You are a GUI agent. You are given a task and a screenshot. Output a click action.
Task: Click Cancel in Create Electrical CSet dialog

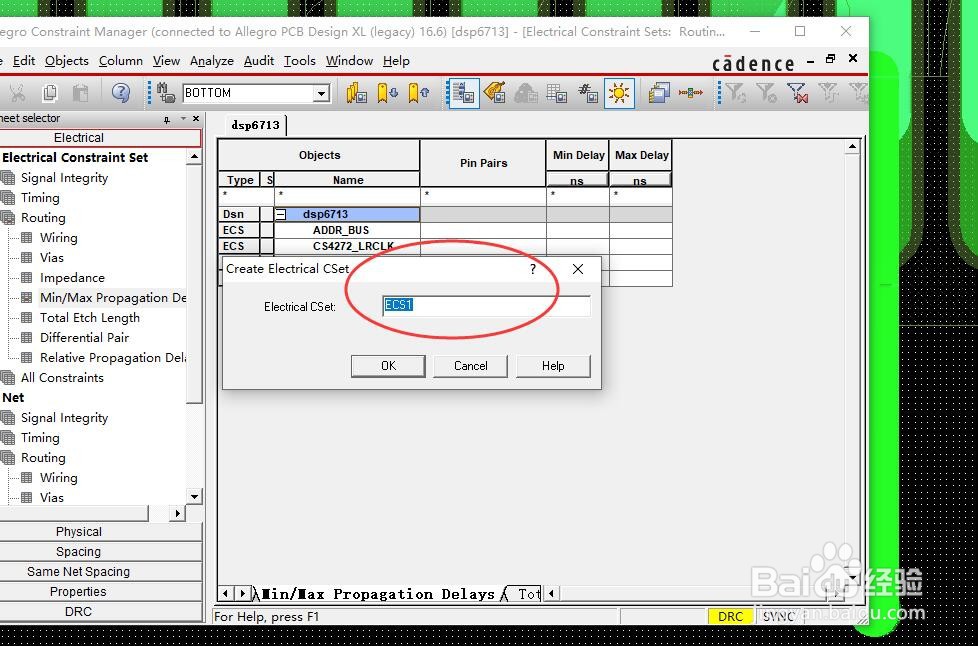470,366
